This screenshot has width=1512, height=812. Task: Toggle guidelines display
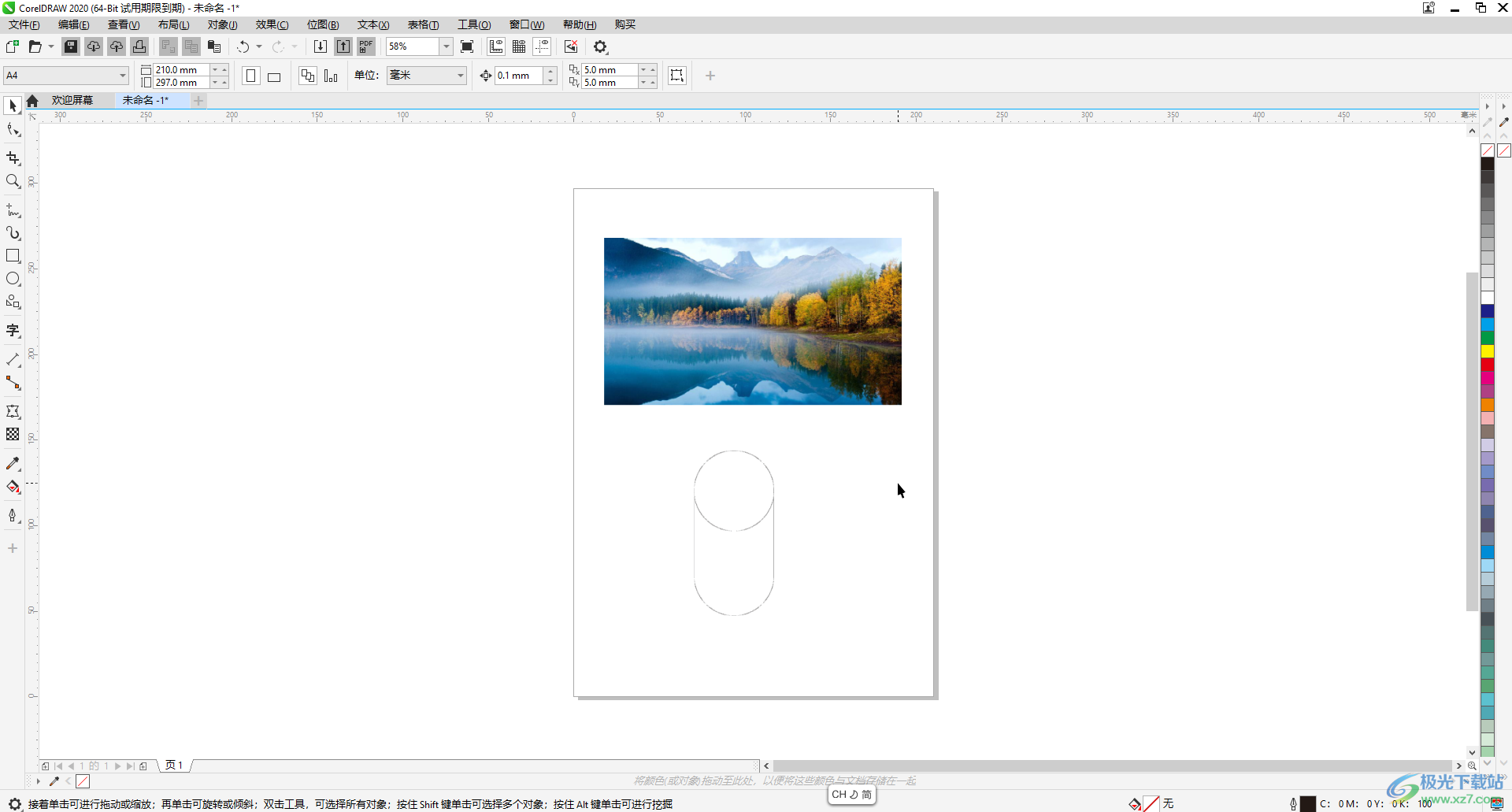pos(542,46)
